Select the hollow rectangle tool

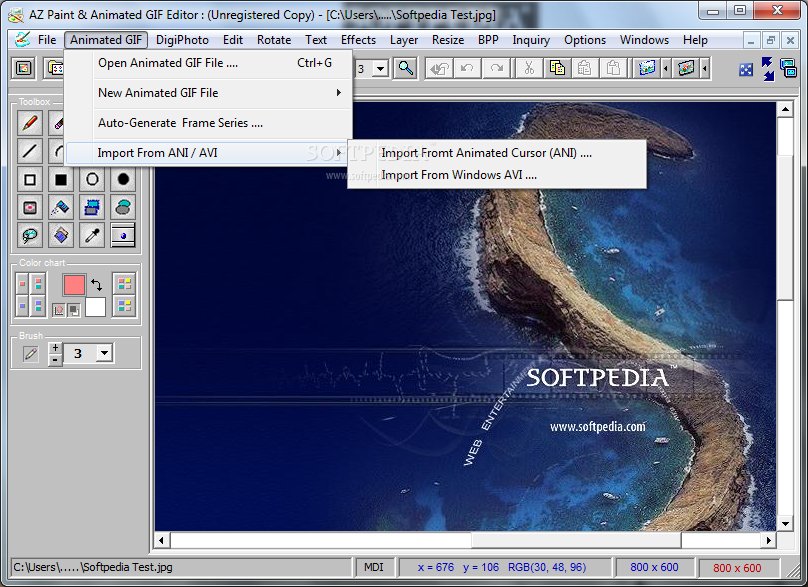click(x=30, y=179)
